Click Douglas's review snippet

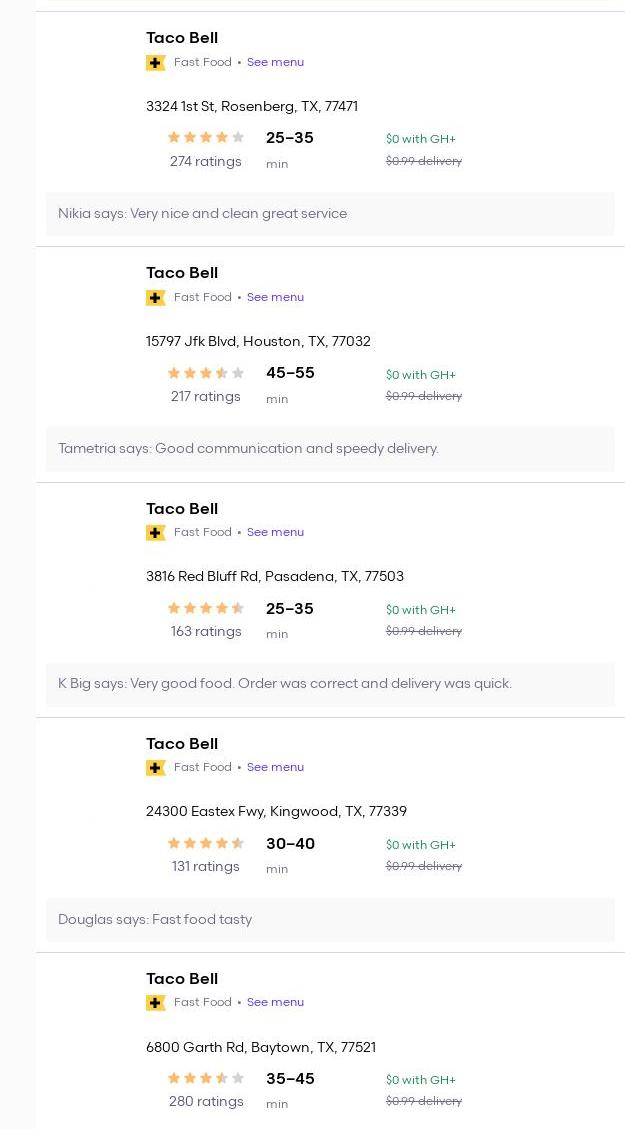click(155, 920)
